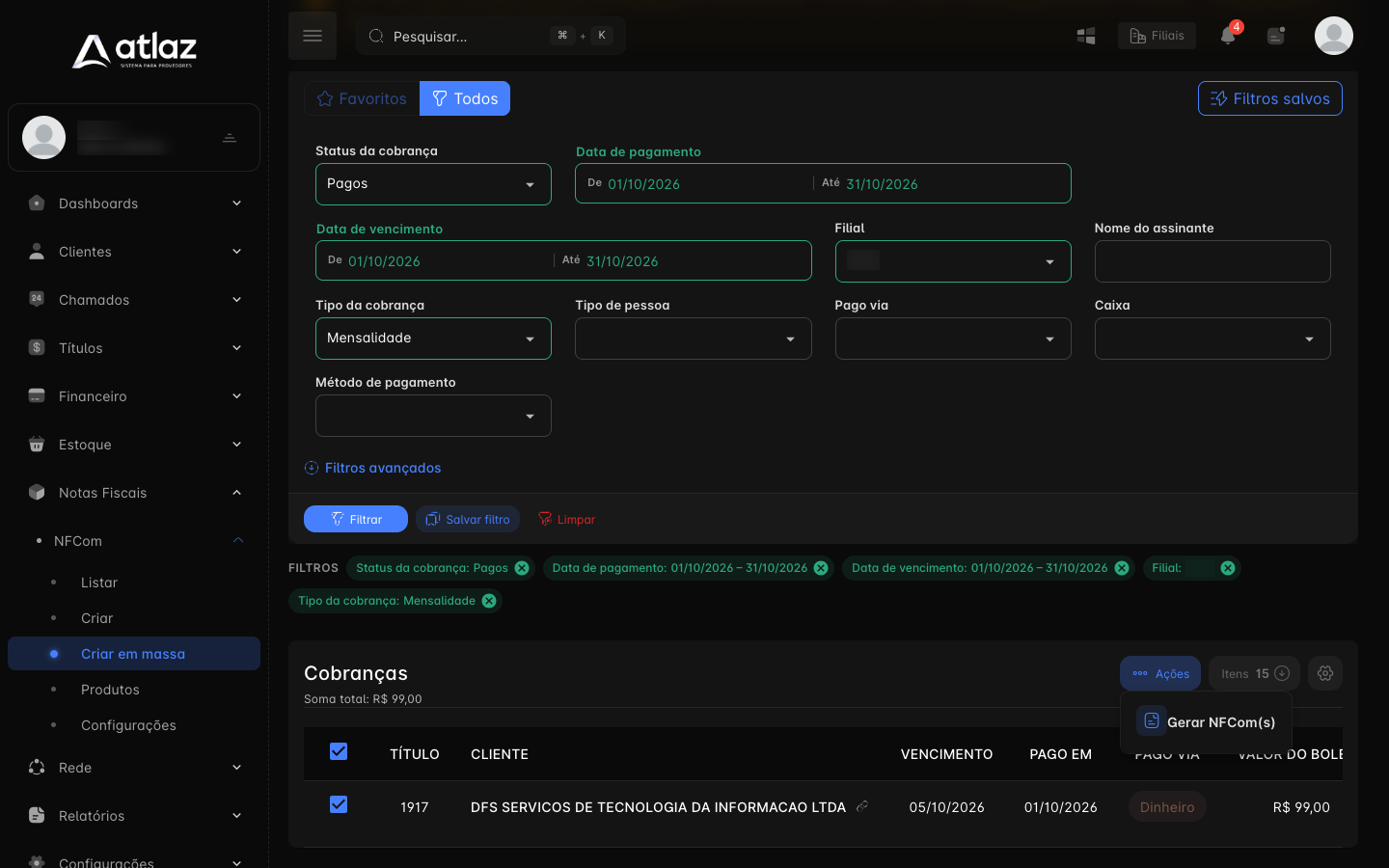Viewport: 1389px width, 868px height.
Task: Click the Filiais button in top bar
Action: (1157, 36)
